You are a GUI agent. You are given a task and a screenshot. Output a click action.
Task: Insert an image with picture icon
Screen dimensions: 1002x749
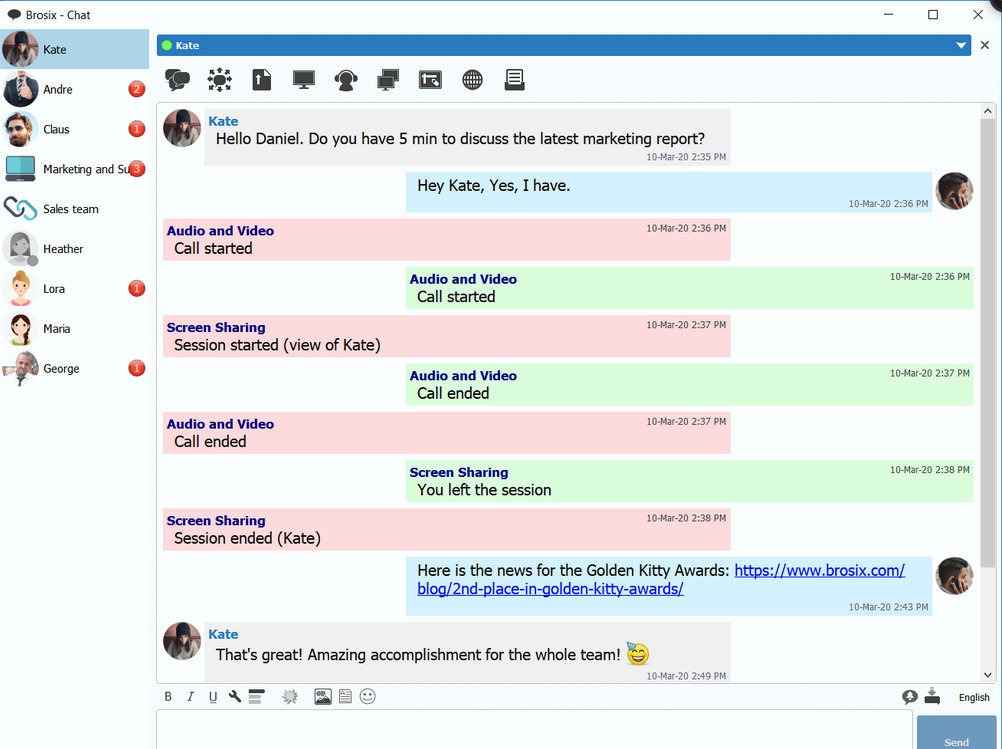click(x=323, y=697)
